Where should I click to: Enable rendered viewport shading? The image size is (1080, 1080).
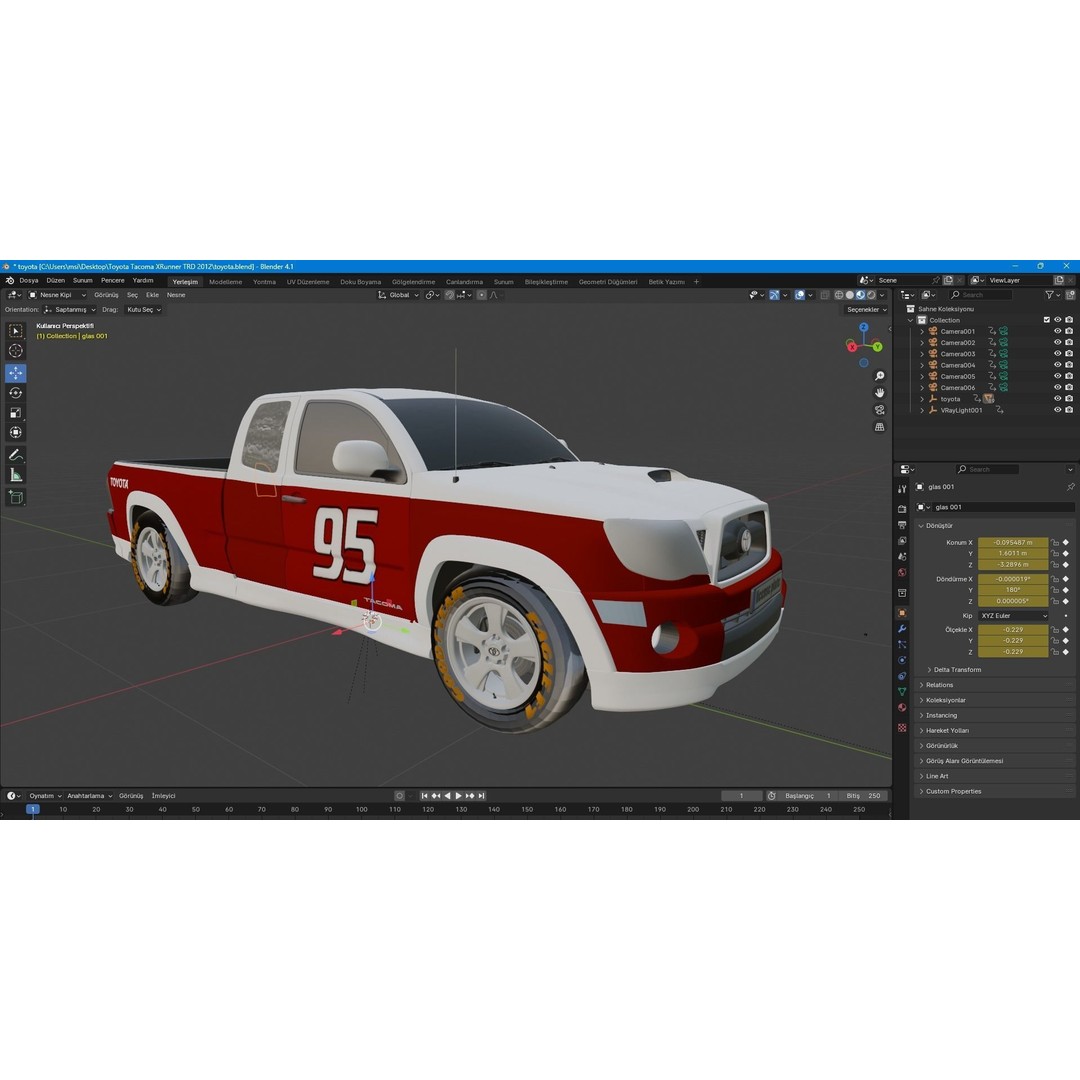pyautogui.click(x=871, y=295)
